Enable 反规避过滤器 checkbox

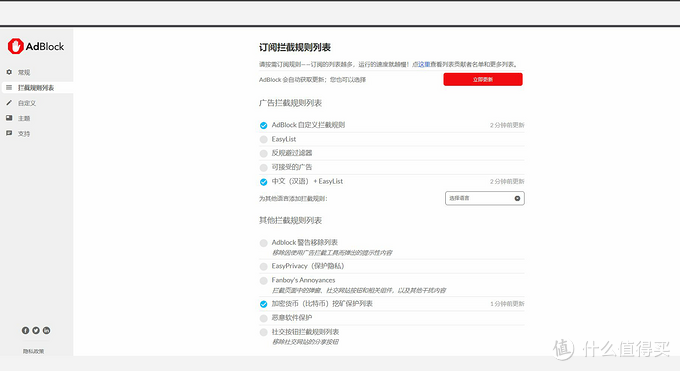pos(263,154)
